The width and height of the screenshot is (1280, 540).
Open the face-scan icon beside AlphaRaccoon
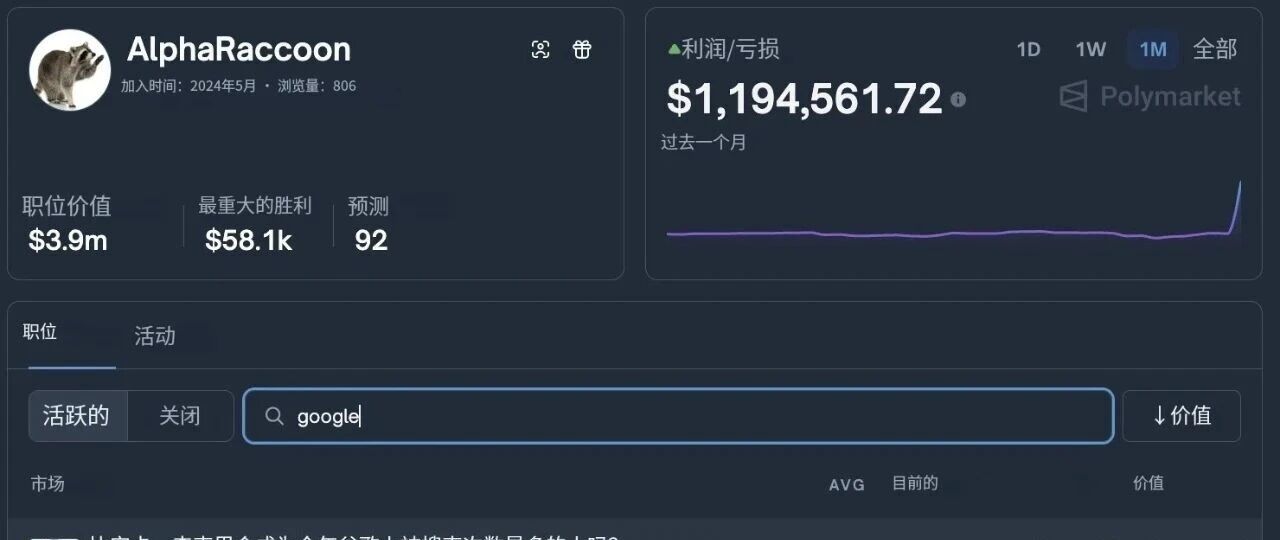tap(540, 50)
